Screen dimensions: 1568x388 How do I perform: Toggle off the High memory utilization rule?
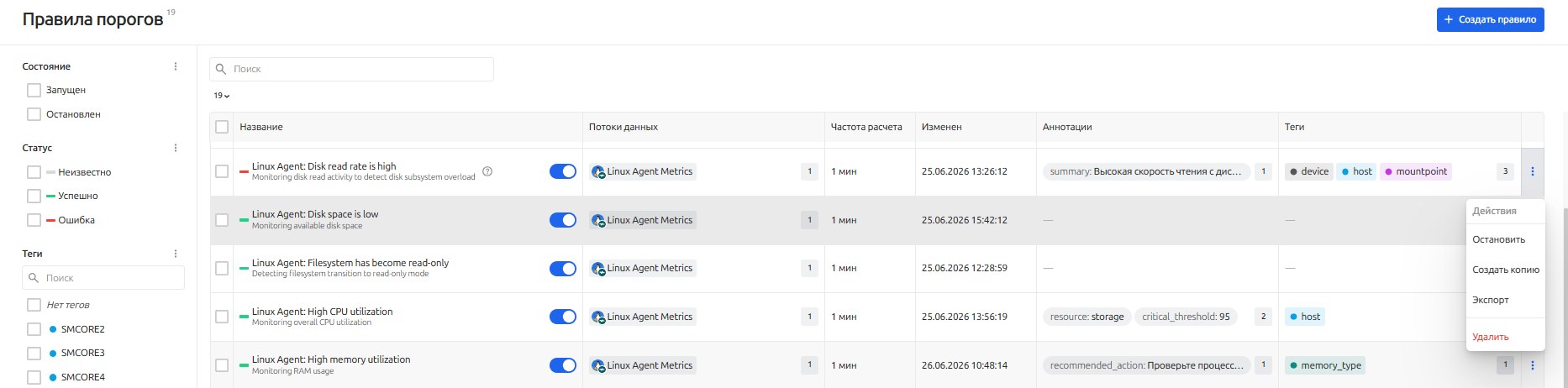click(563, 365)
